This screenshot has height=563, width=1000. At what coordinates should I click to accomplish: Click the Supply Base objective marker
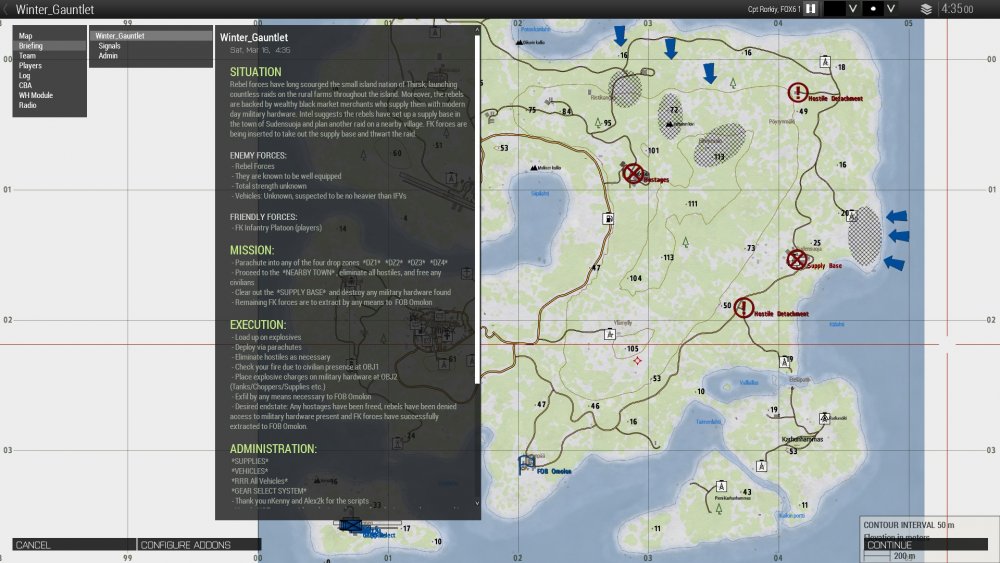coord(797,260)
